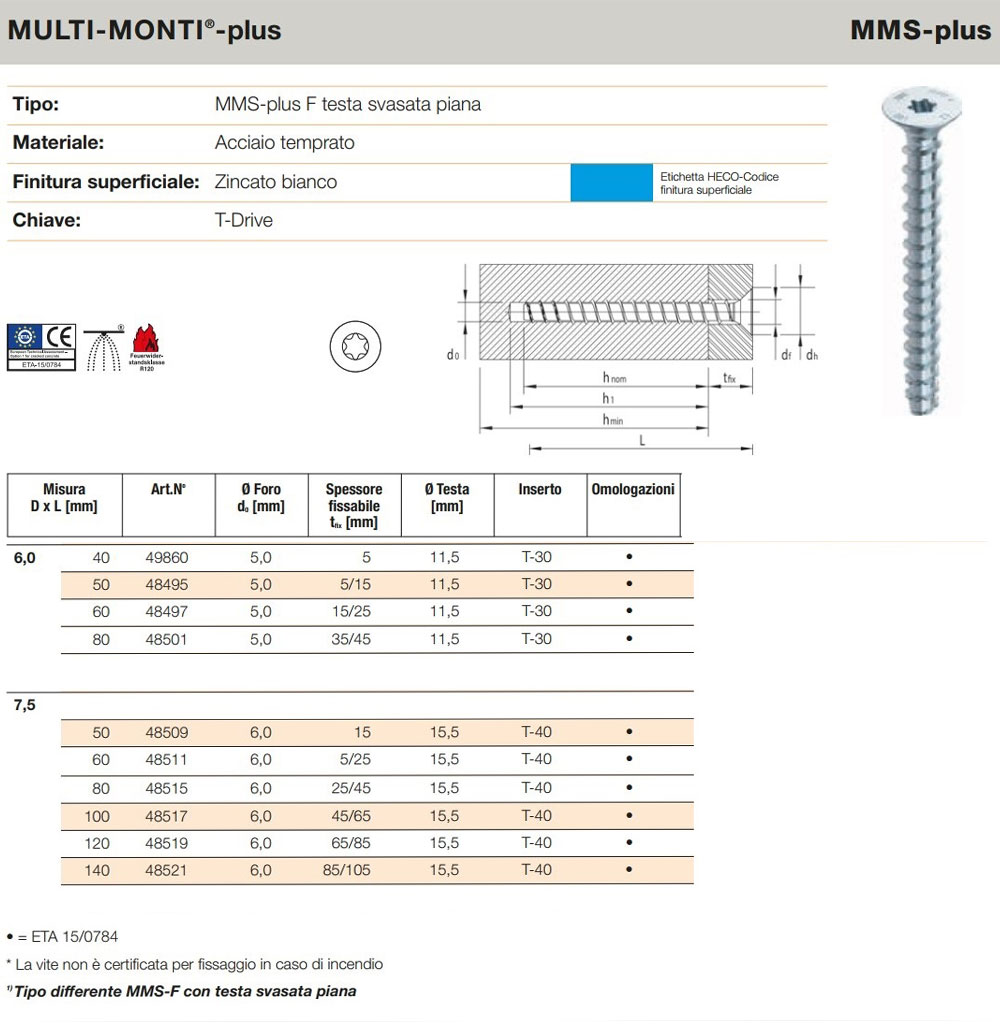Select article number 48521
The image size is (1000, 1024).
tap(166, 870)
